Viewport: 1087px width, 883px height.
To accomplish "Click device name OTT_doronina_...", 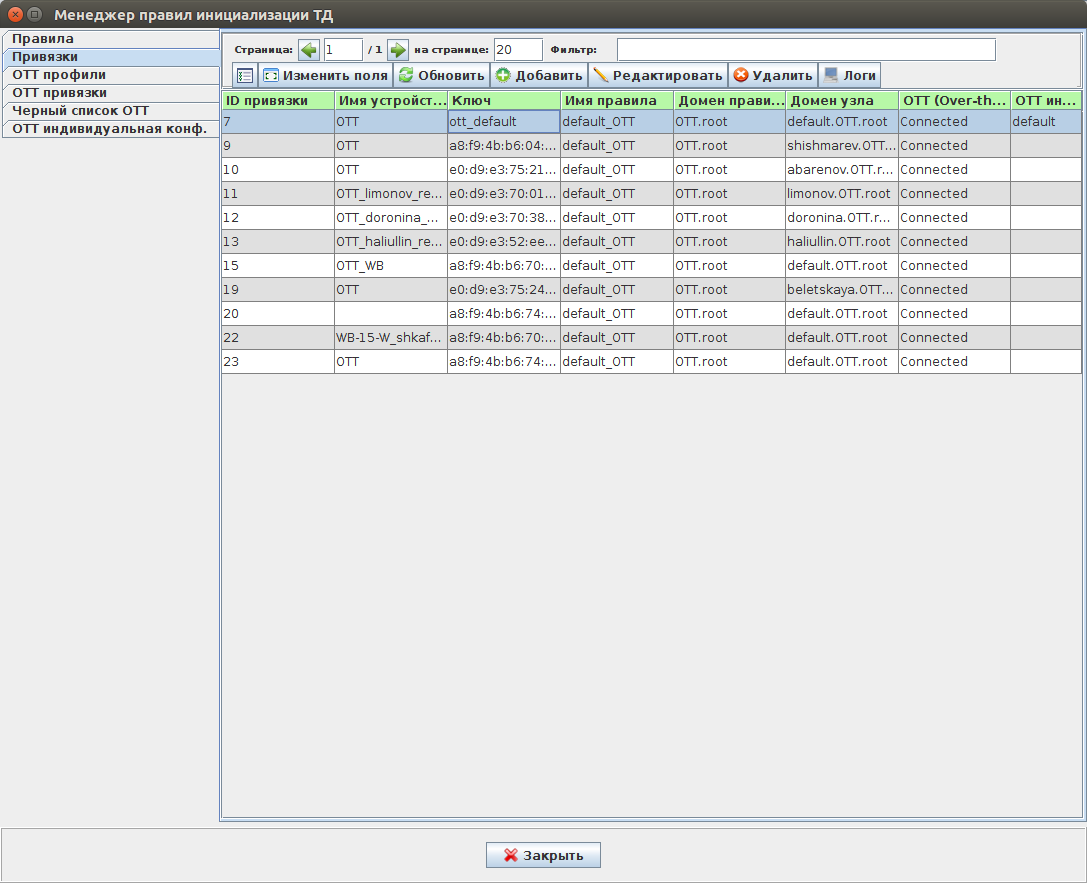I will tap(391, 218).
